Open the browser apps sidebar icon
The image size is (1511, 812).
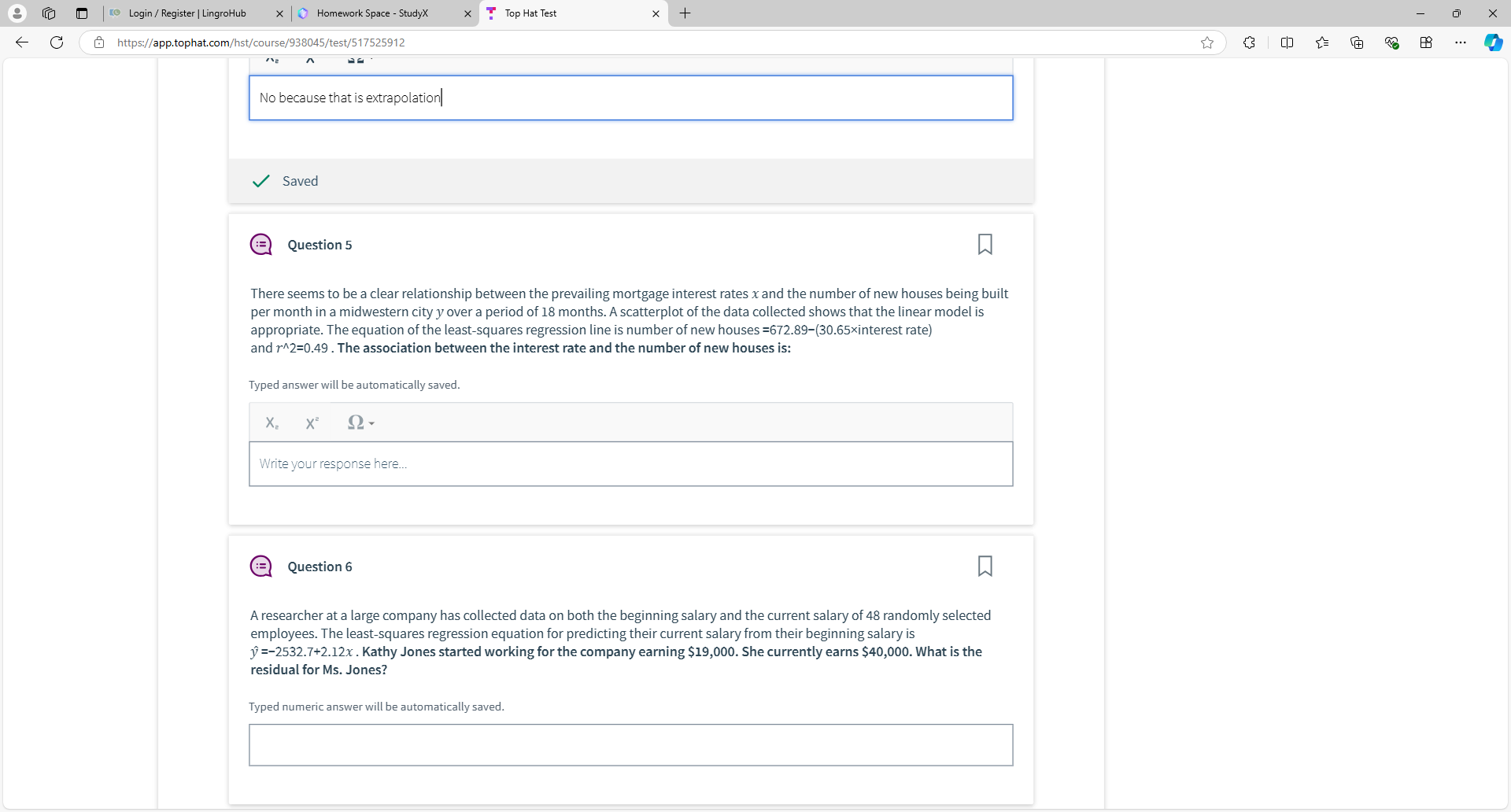(1426, 42)
